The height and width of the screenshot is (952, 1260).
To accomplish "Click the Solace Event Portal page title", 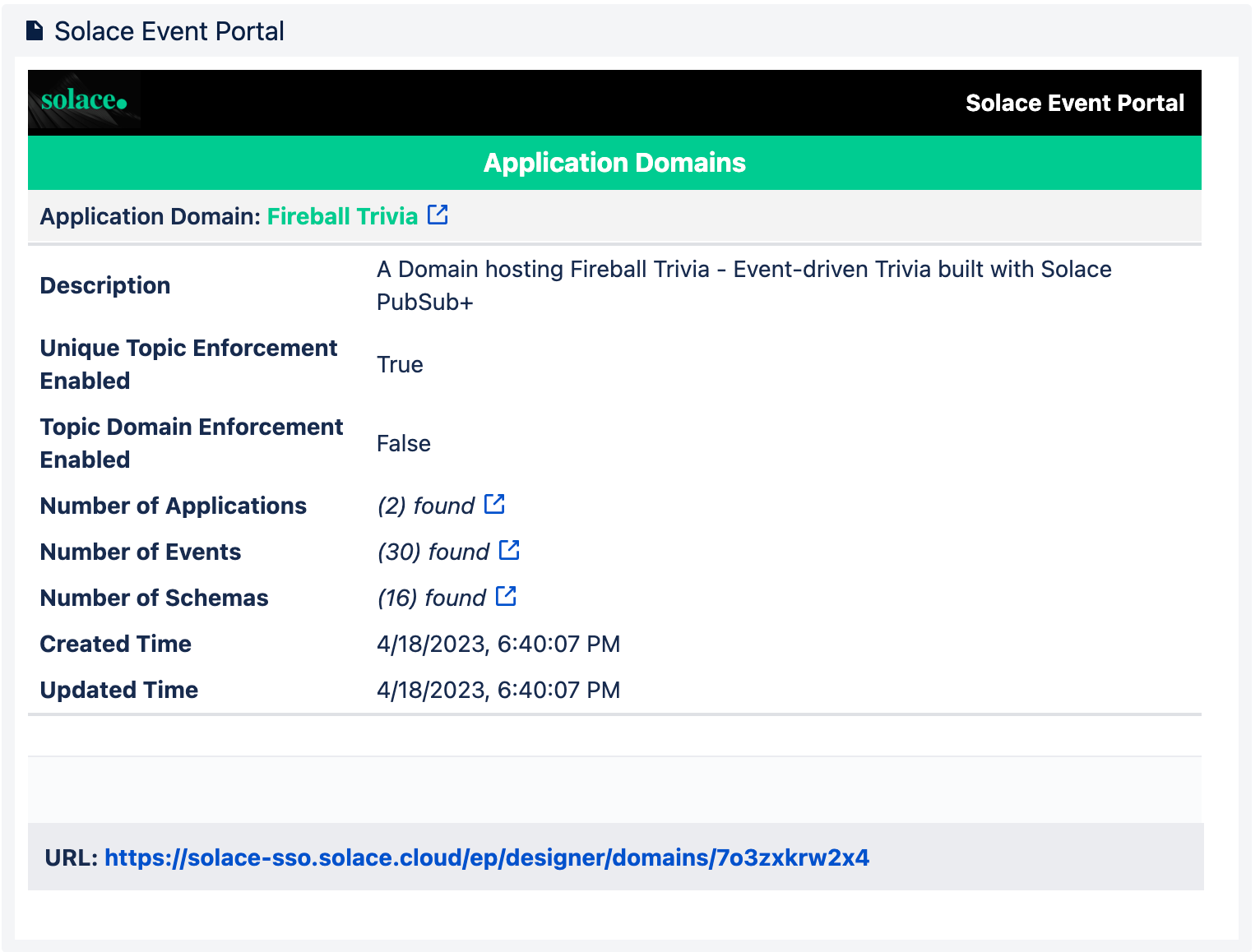I will coord(169,31).
